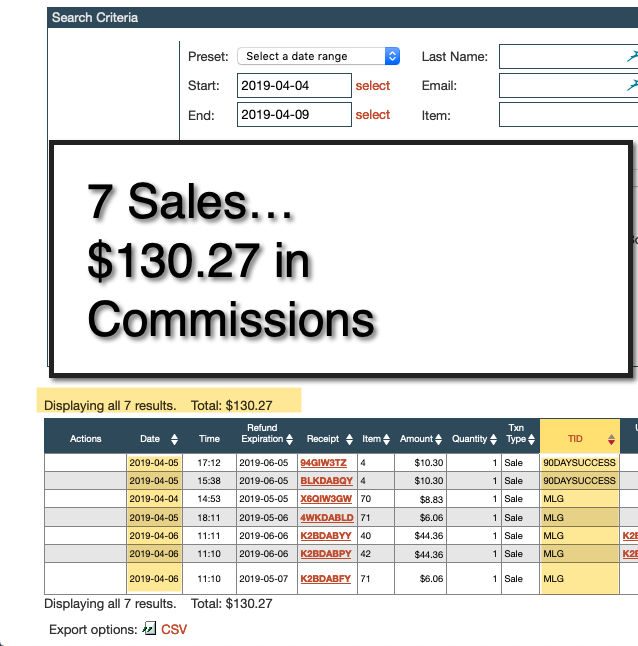Open the Preset date range dropdown
638x646 pixels.
(x=319, y=57)
